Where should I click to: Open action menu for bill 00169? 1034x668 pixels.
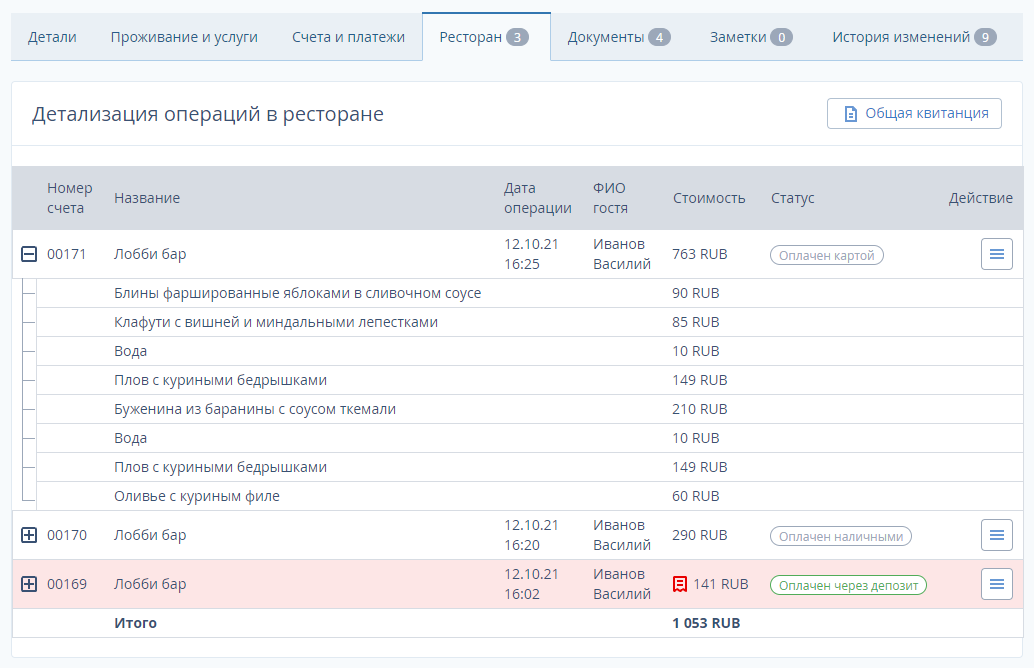[996, 584]
